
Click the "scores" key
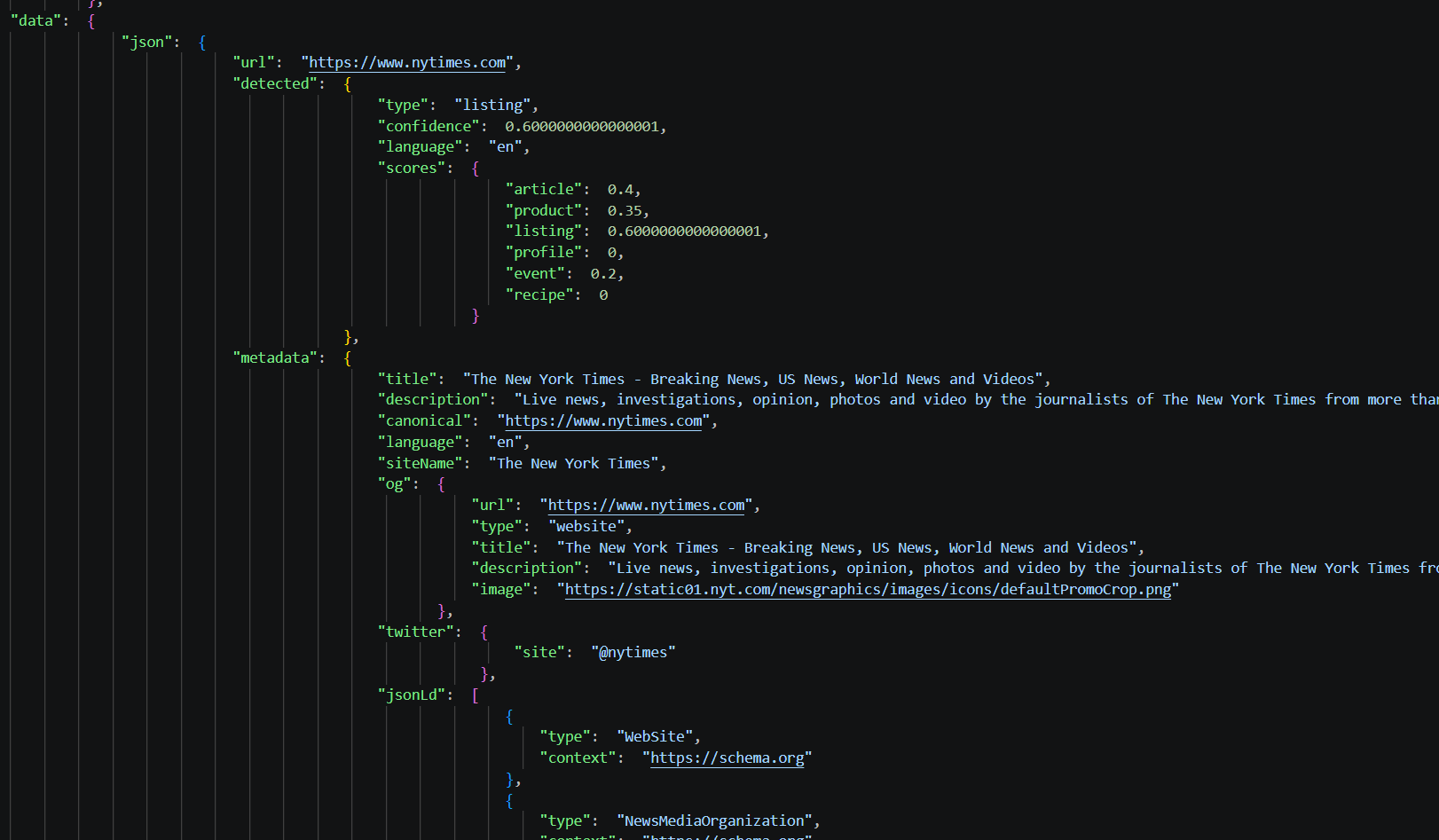point(412,168)
